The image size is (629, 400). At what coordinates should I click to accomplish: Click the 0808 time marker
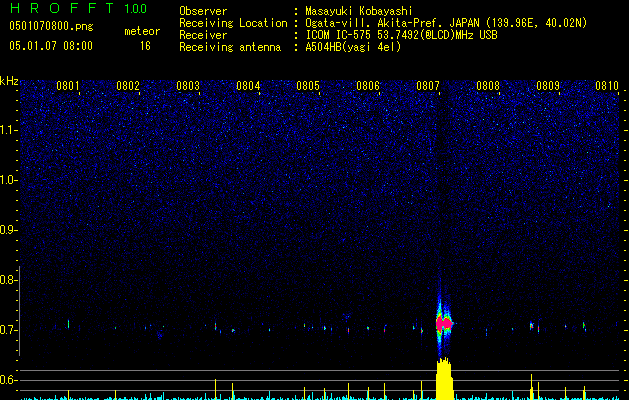click(488, 86)
